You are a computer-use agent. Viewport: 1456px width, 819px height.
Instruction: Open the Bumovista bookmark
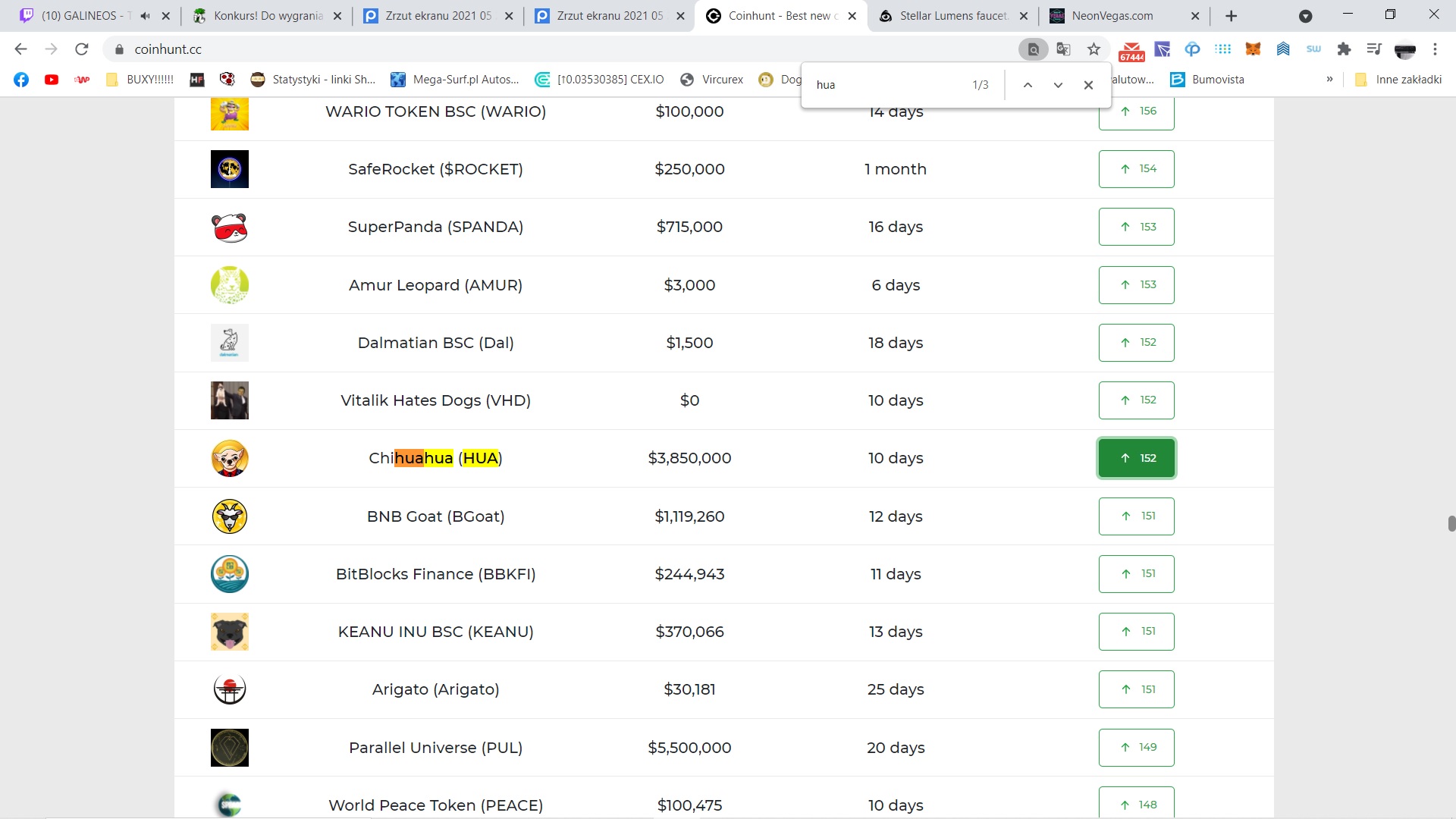(x=1207, y=80)
